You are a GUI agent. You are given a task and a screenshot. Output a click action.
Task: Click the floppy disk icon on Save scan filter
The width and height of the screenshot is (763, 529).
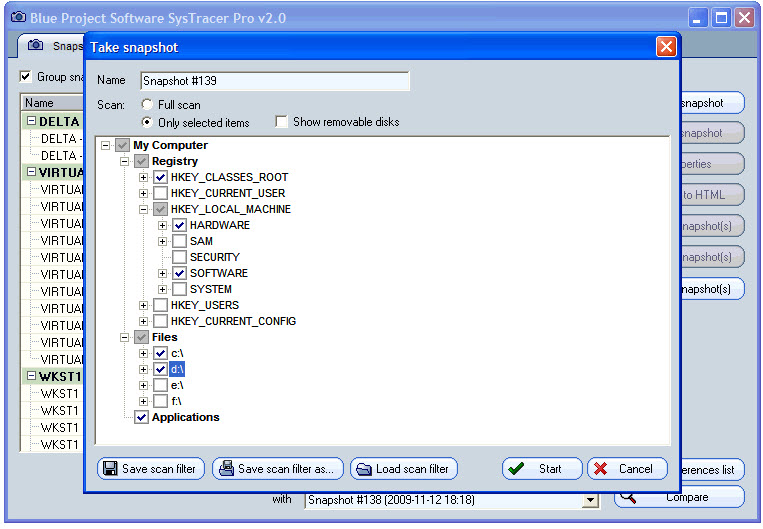coord(110,468)
